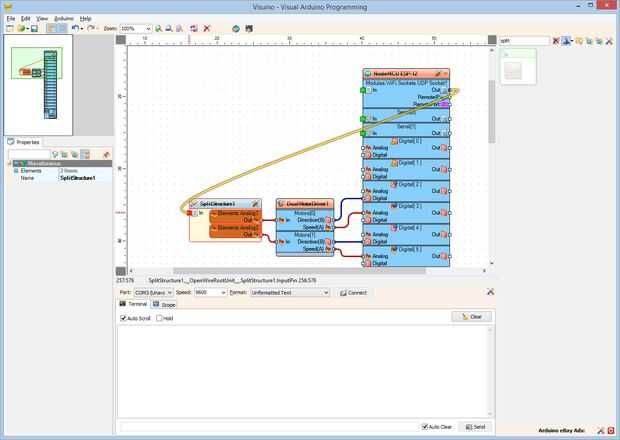The image size is (620, 440).
Task: Save the project using the floppy disk icon
Action: coord(34,28)
